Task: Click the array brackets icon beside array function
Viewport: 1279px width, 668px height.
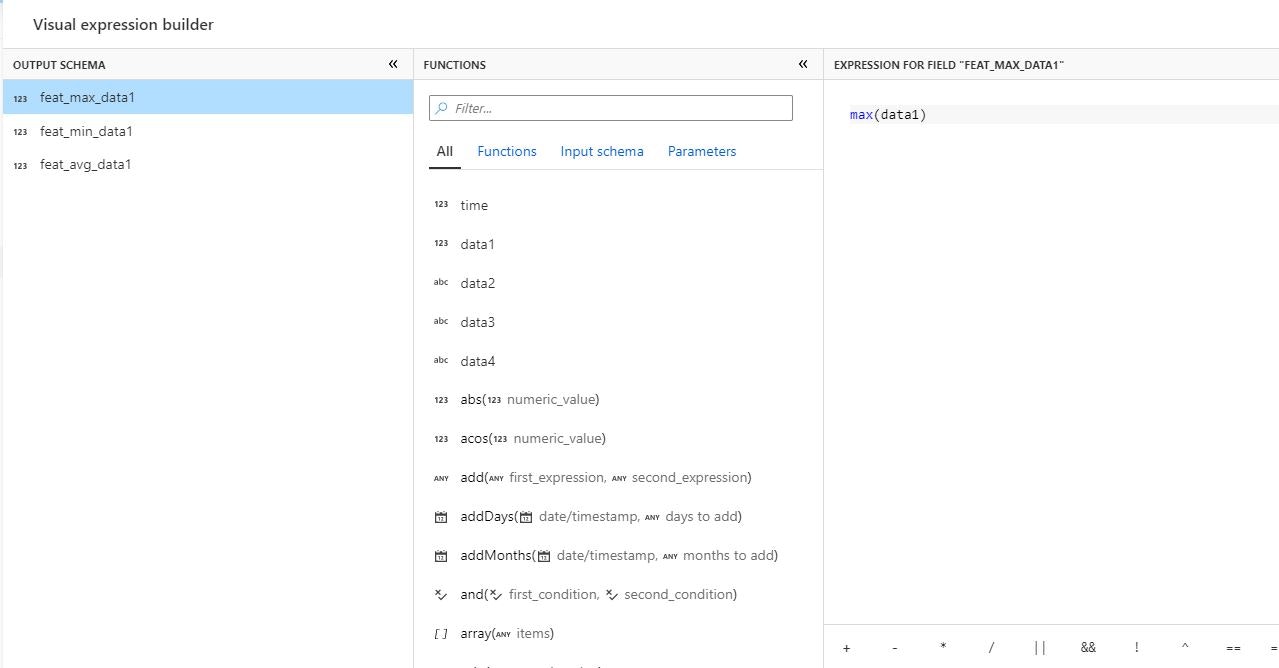Action: (x=440, y=632)
